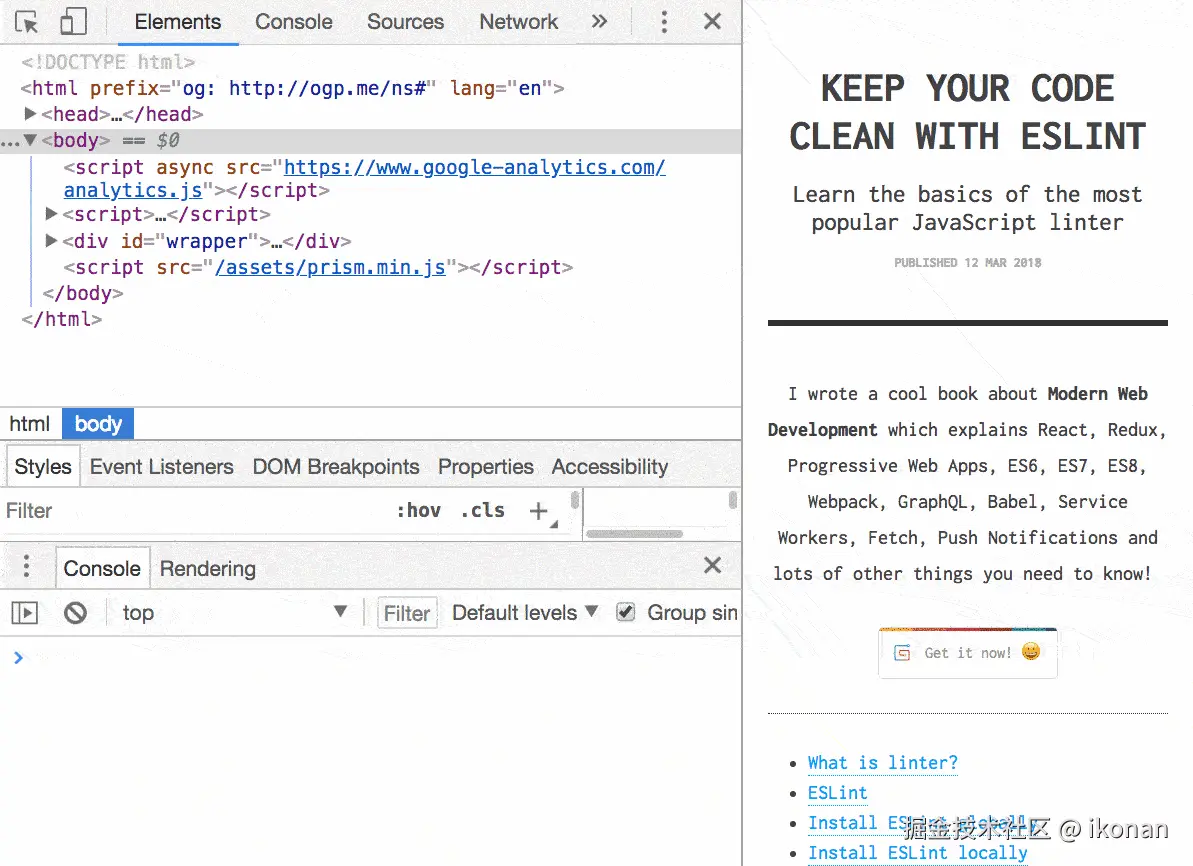Toggle the .cls class editor
Screen dimensions: 1193x866
tap(482, 511)
